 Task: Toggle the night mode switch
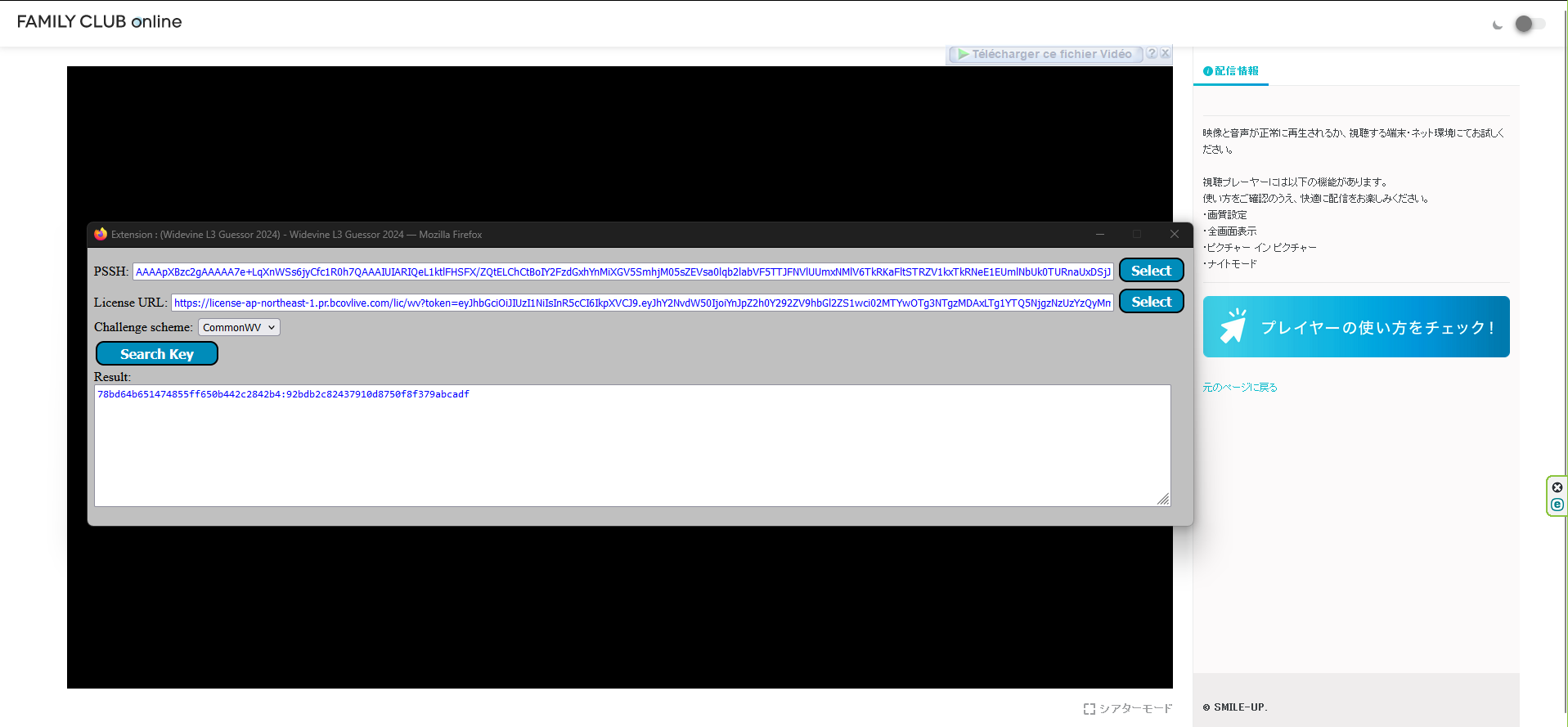point(1530,24)
